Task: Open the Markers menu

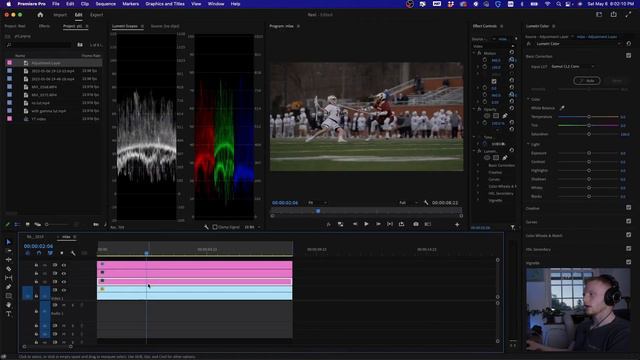Action: pyautogui.click(x=131, y=4)
